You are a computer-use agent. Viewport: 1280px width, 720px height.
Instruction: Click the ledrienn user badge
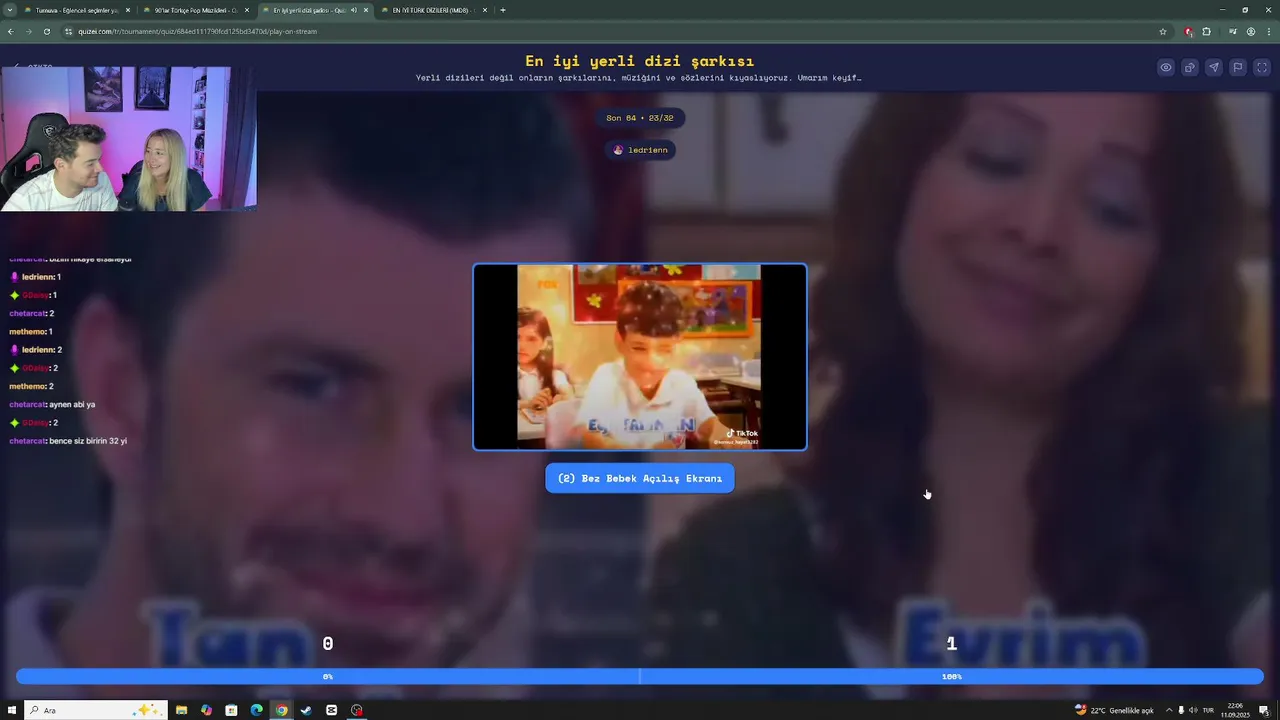[x=640, y=150]
